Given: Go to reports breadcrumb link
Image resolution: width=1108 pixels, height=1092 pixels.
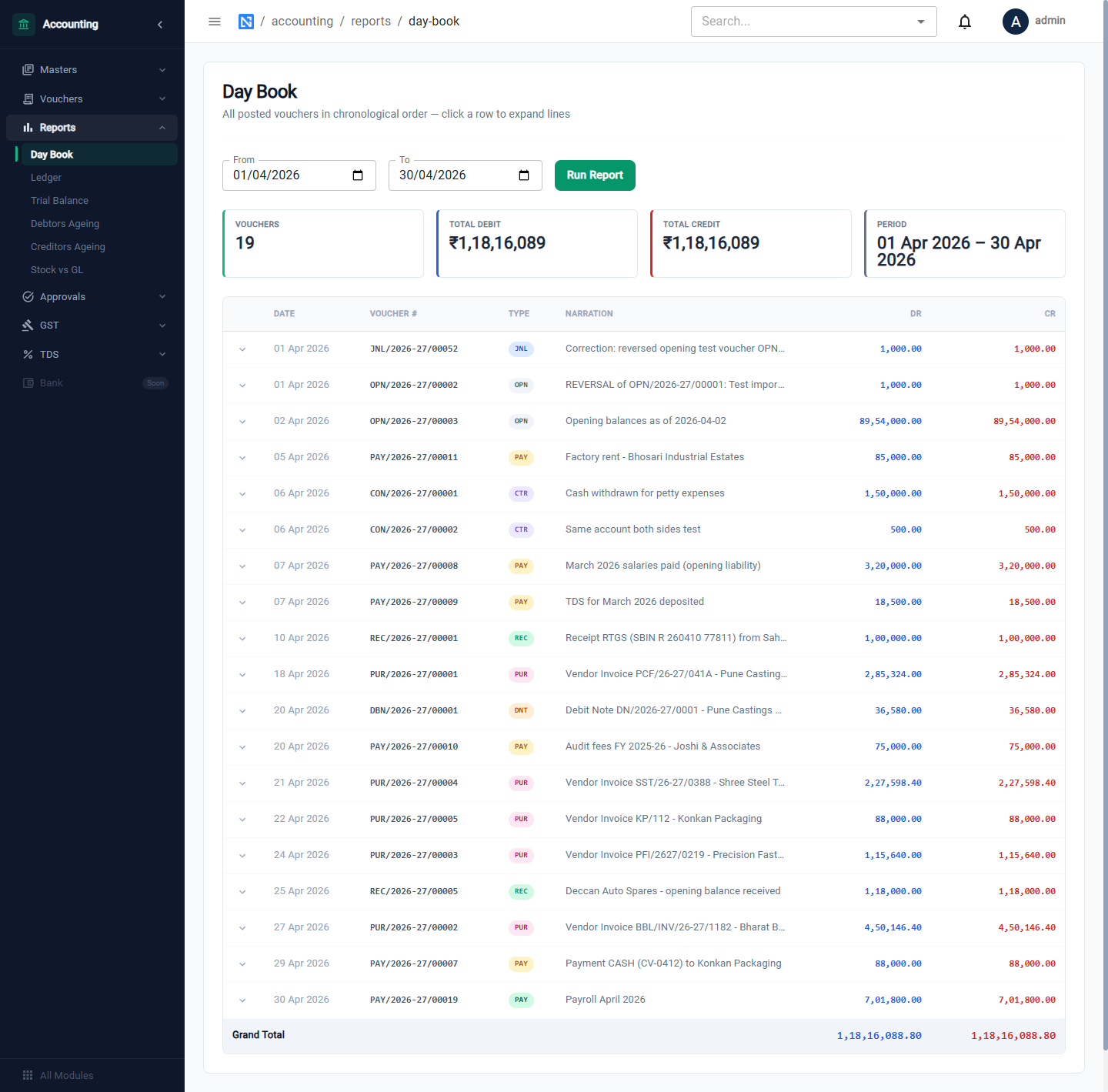Looking at the screenshot, I should pyautogui.click(x=371, y=22).
